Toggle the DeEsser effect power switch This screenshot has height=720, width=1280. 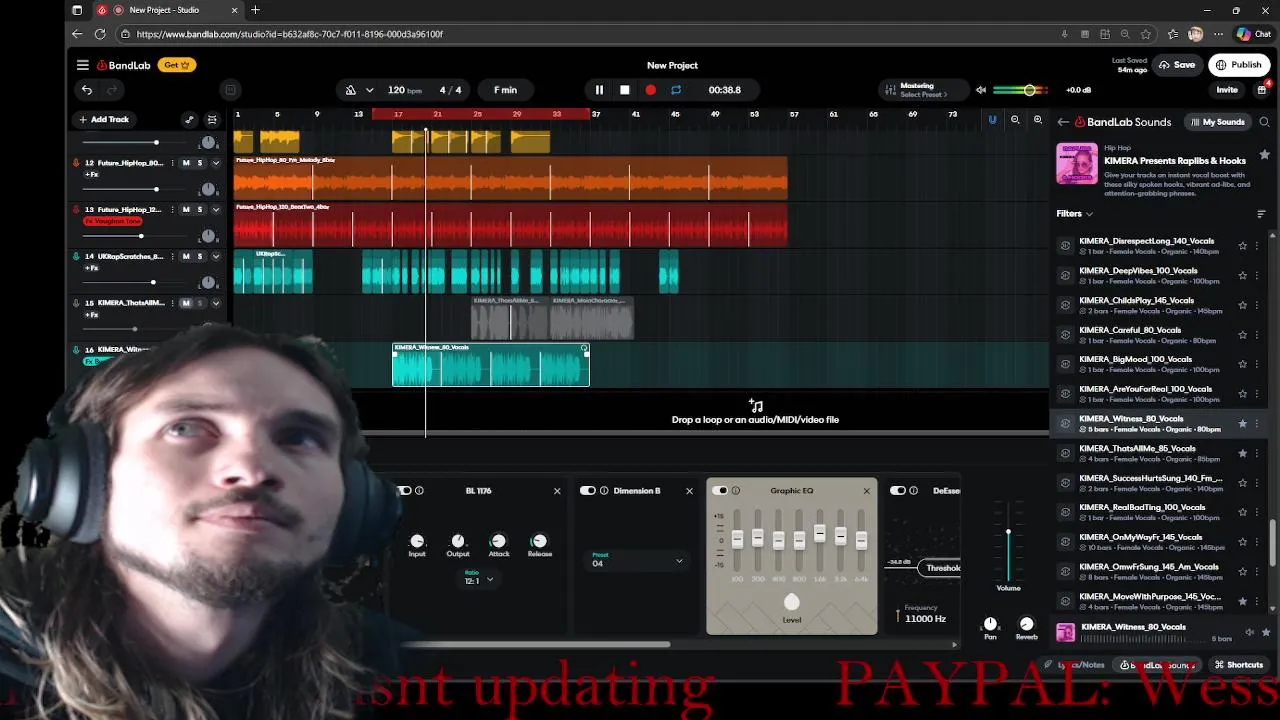point(898,491)
